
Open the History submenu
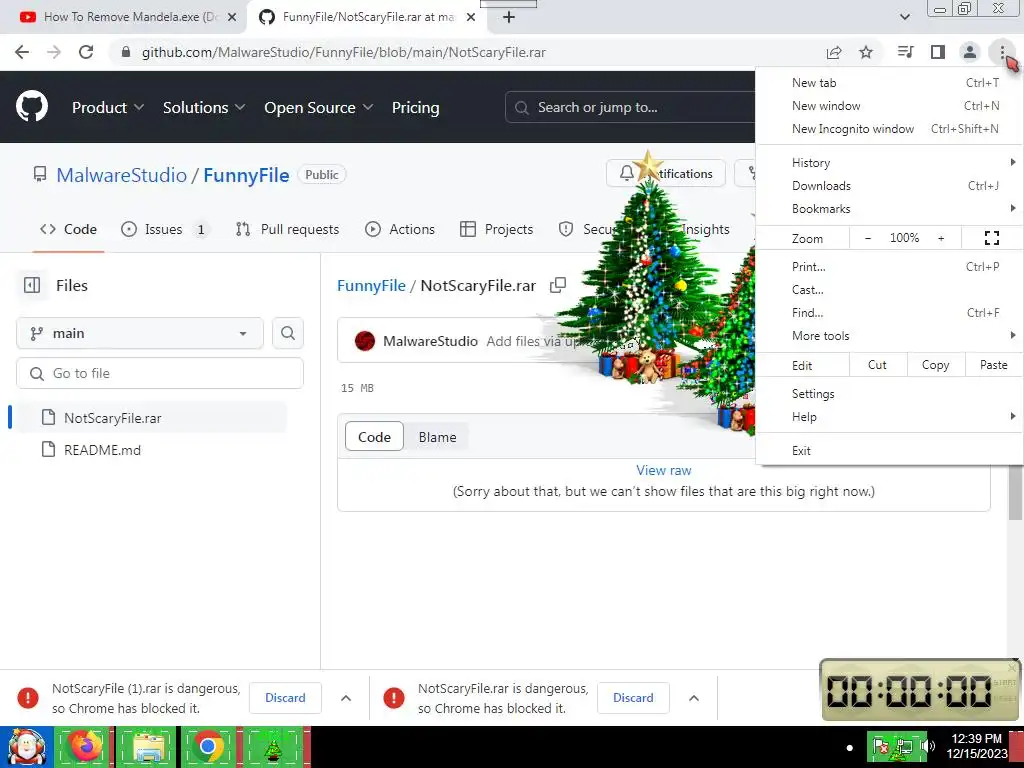click(889, 163)
